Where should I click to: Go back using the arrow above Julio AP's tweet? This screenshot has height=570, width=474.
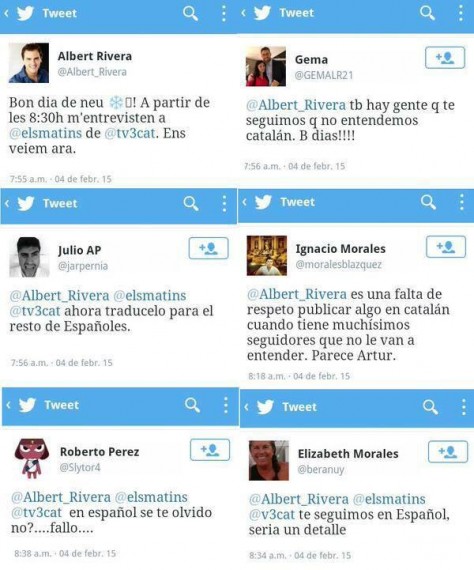(x=7, y=203)
